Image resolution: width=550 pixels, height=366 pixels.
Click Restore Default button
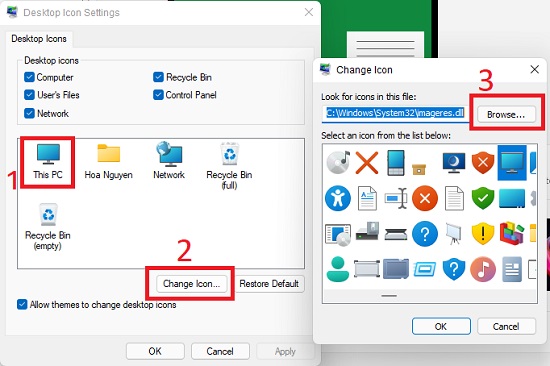point(269,284)
